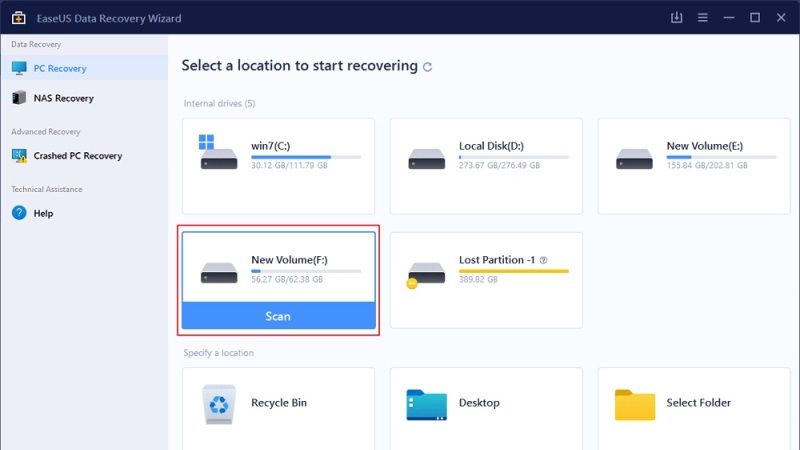The height and width of the screenshot is (450, 800).
Task: Maximize the EaseUS window
Action: tap(755, 18)
